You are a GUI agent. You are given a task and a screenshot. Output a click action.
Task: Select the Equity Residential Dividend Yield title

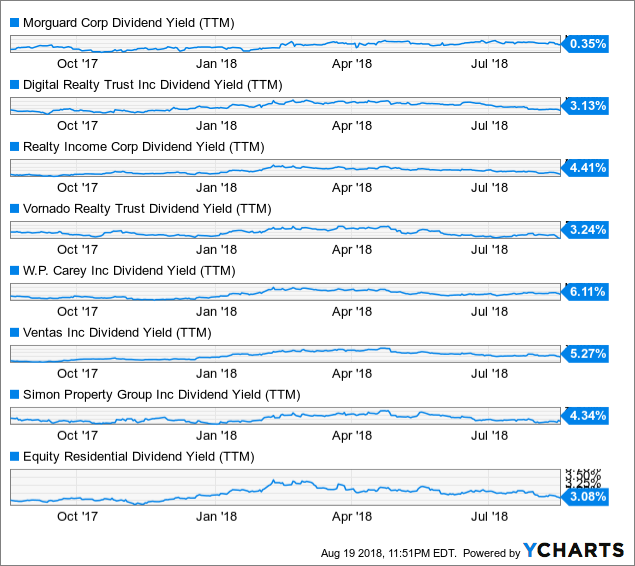click(139, 457)
